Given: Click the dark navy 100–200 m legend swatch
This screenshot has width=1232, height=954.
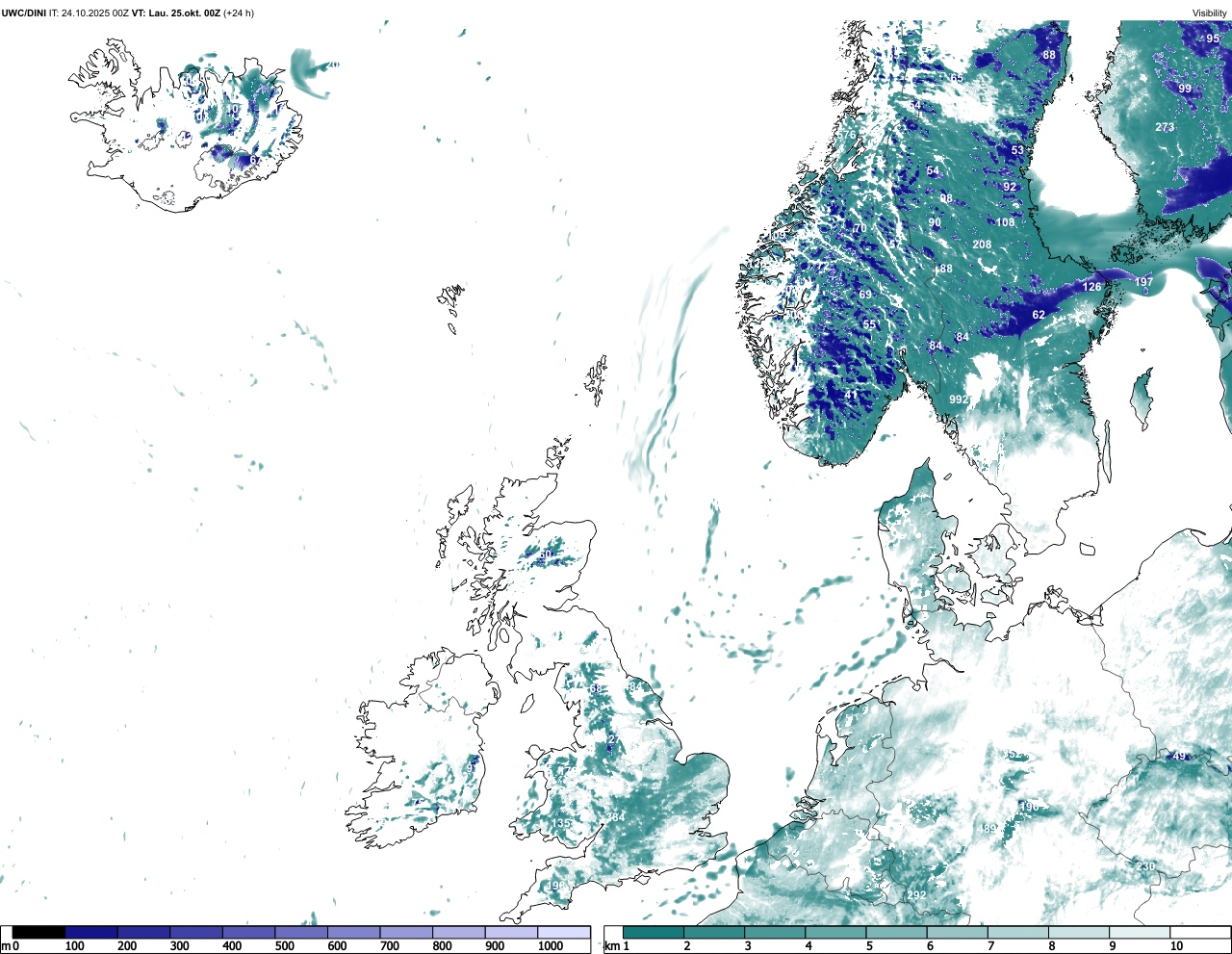Looking at the screenshot, I should click(x=91, y=933).
